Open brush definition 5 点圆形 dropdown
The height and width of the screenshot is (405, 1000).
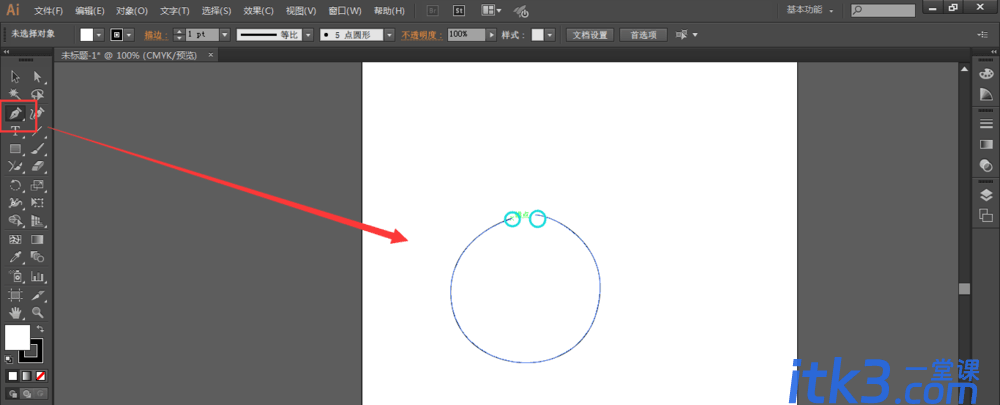coord(389,35)
